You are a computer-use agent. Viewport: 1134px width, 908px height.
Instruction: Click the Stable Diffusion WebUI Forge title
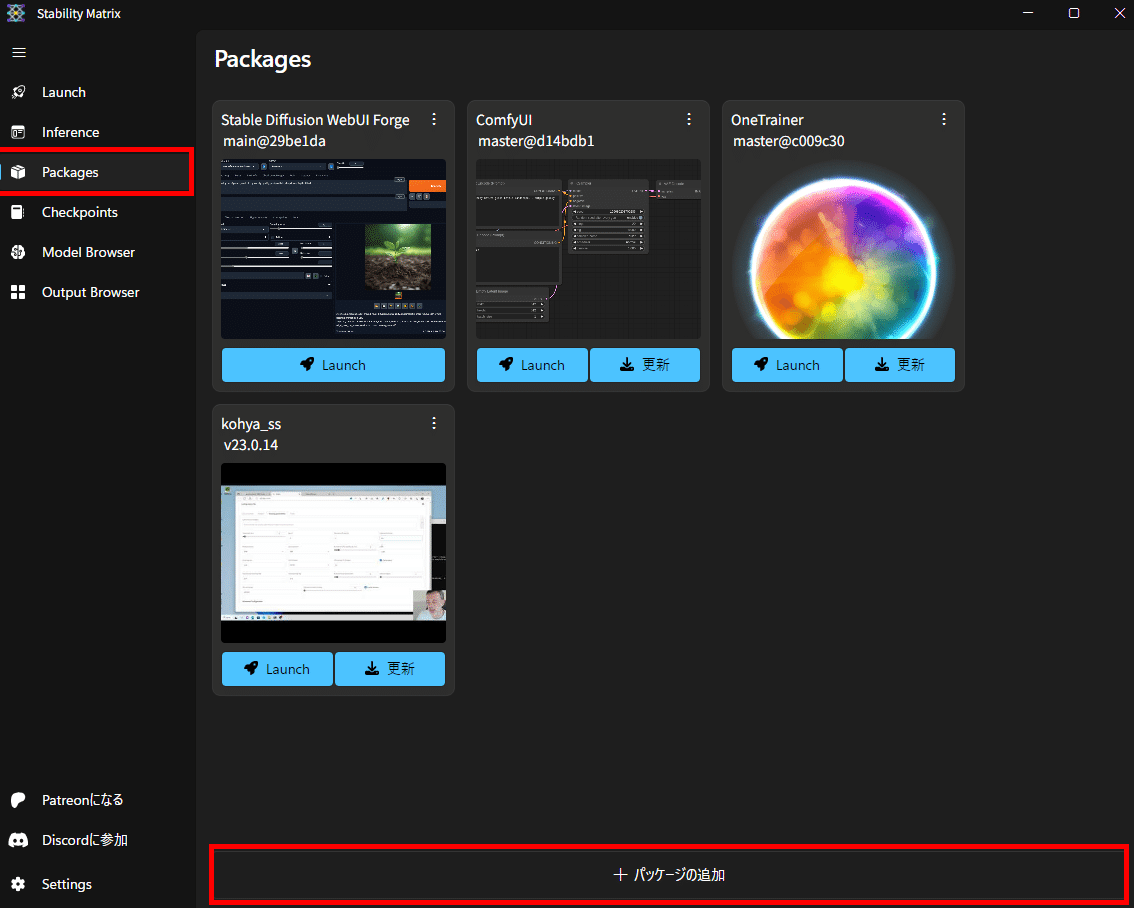click(315, 120)
